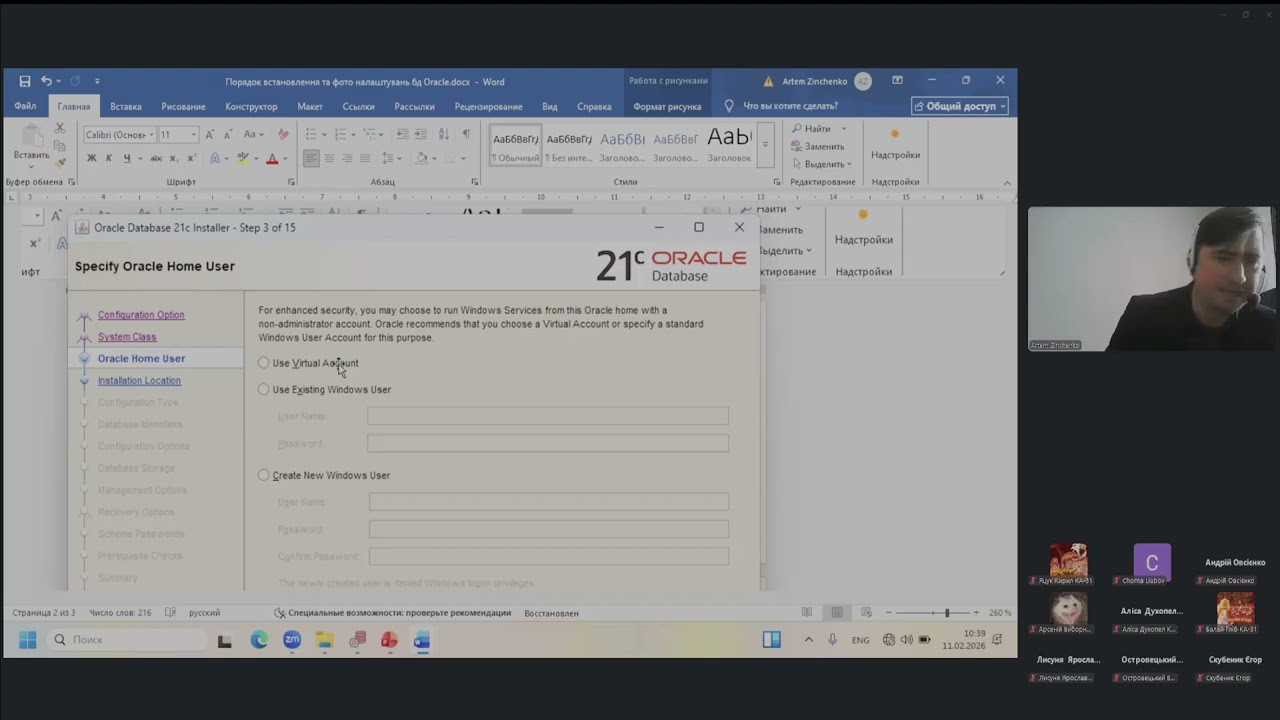This screenshot has width=1280, height=720.
Task: Save the Word document with the floppy icon
Action: click(x=25, y=81)
